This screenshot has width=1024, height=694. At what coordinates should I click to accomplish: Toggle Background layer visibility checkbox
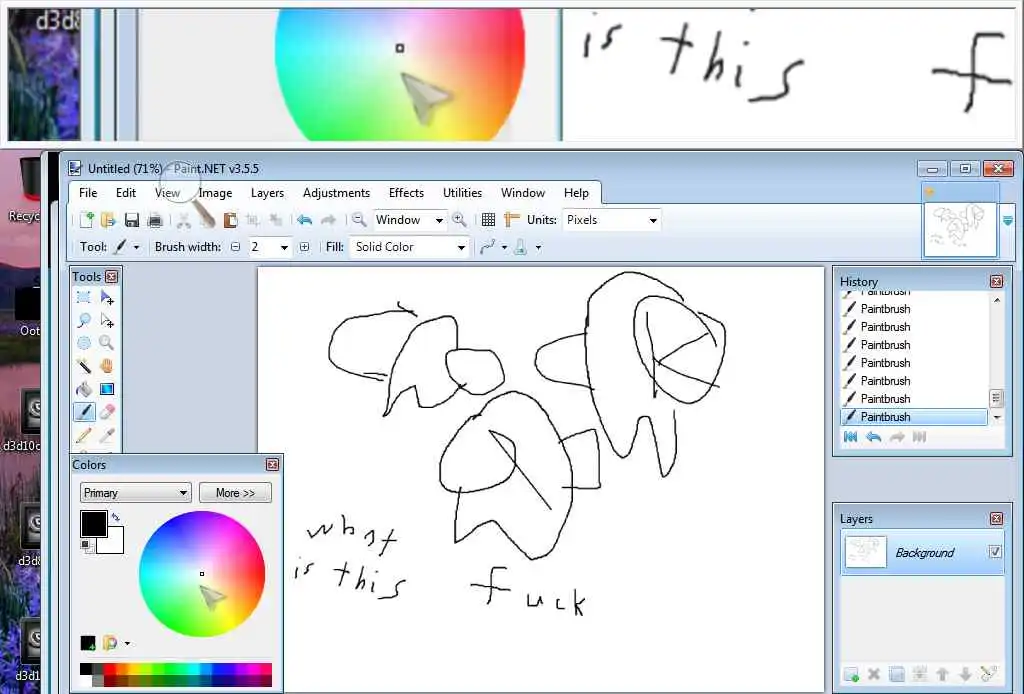(995, 552)
